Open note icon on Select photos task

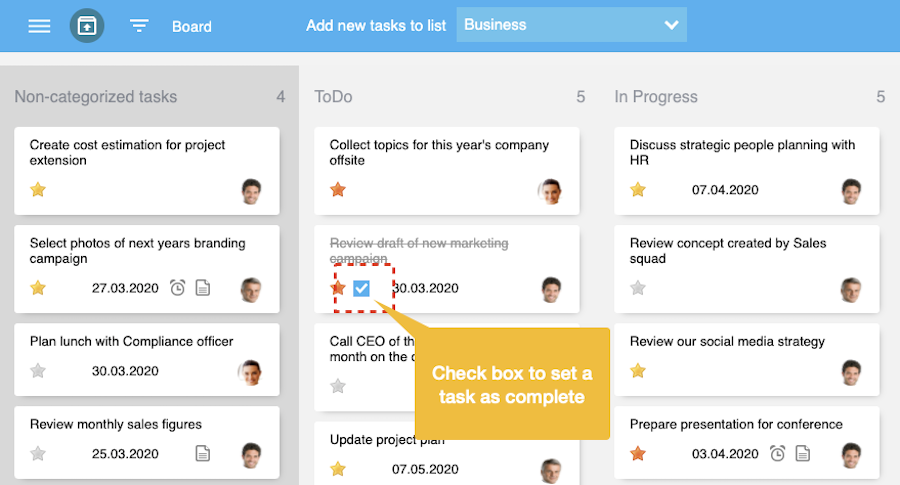(x=203, y=288)
